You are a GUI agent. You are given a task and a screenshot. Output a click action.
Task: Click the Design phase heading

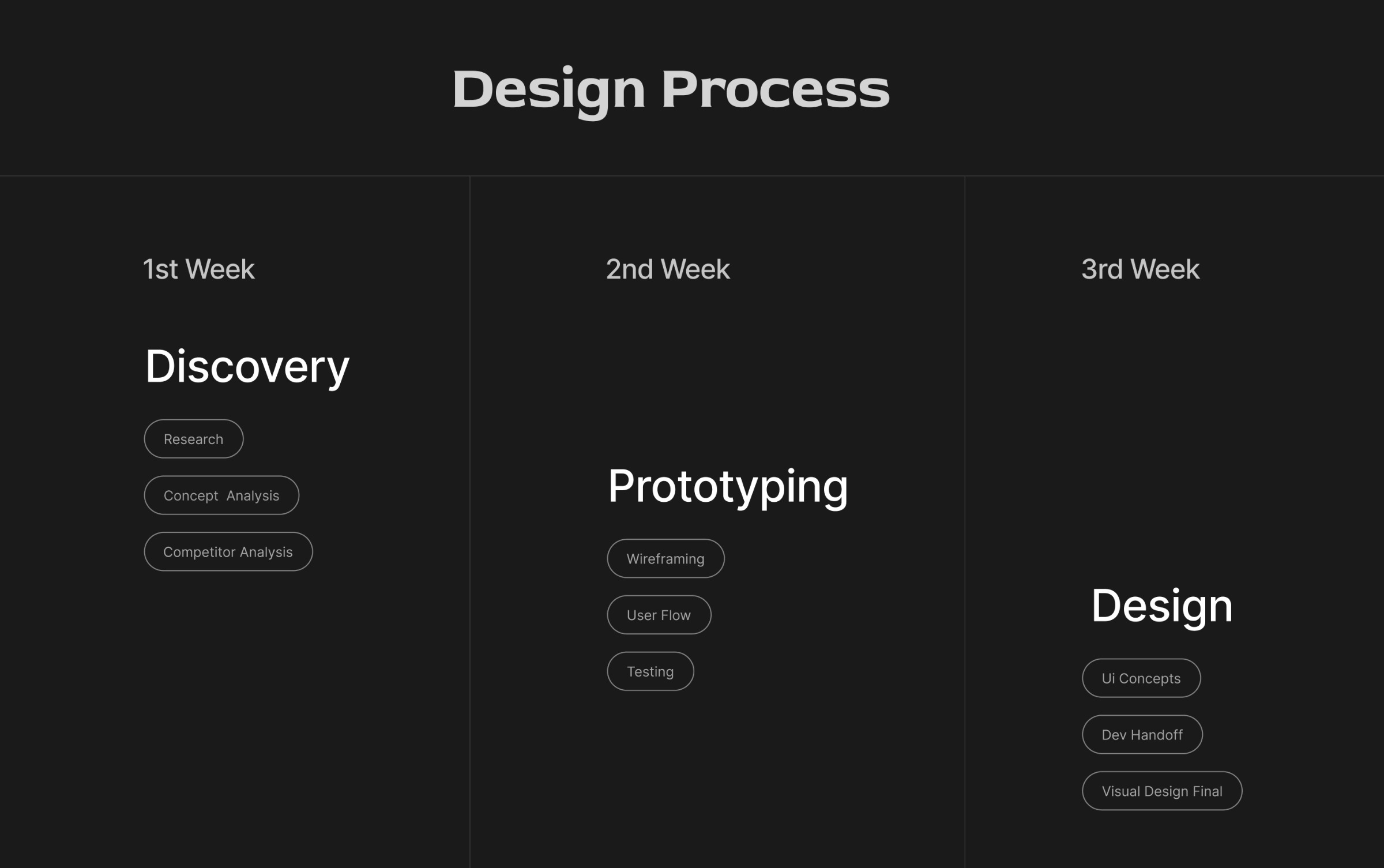point(1162,607)
